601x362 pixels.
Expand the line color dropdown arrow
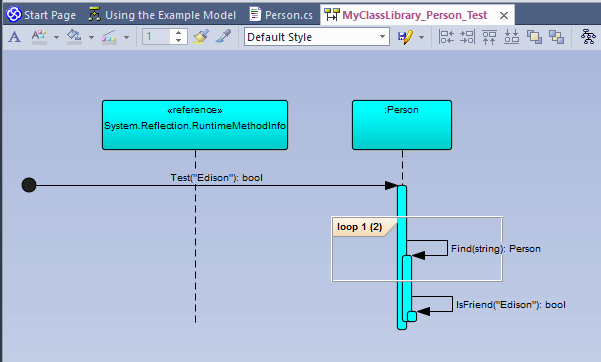pyautogui.click(x=126, y=38)
